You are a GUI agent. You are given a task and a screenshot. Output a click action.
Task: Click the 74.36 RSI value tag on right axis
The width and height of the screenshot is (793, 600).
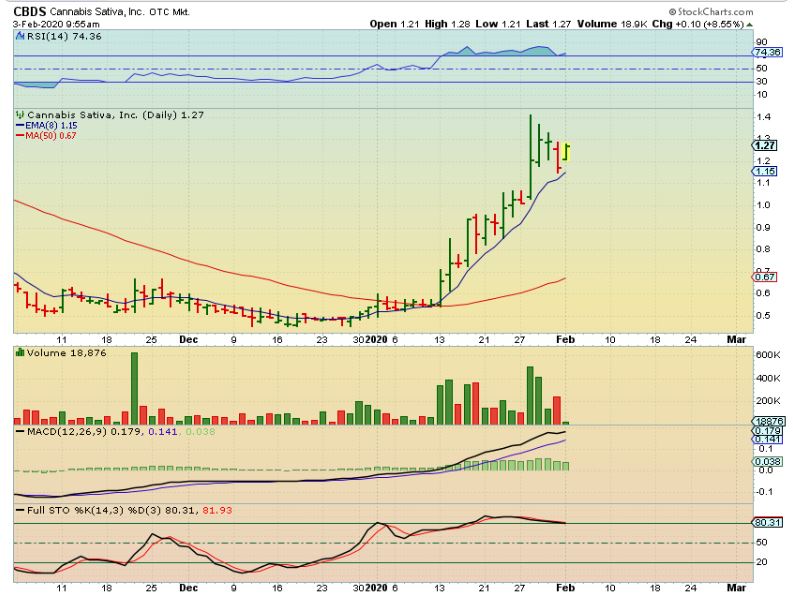point(767,52)
